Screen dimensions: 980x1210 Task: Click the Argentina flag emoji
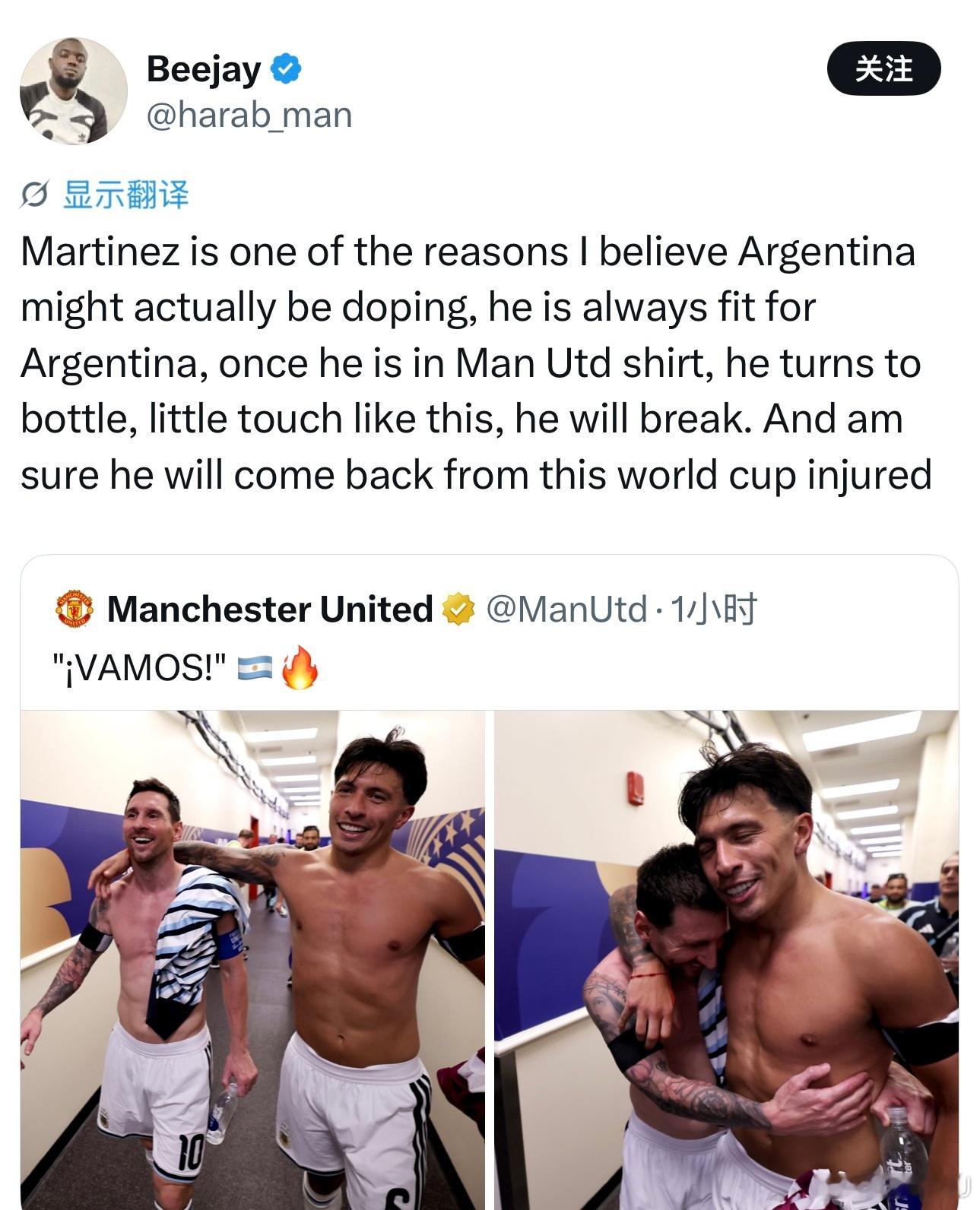(255, 669)
